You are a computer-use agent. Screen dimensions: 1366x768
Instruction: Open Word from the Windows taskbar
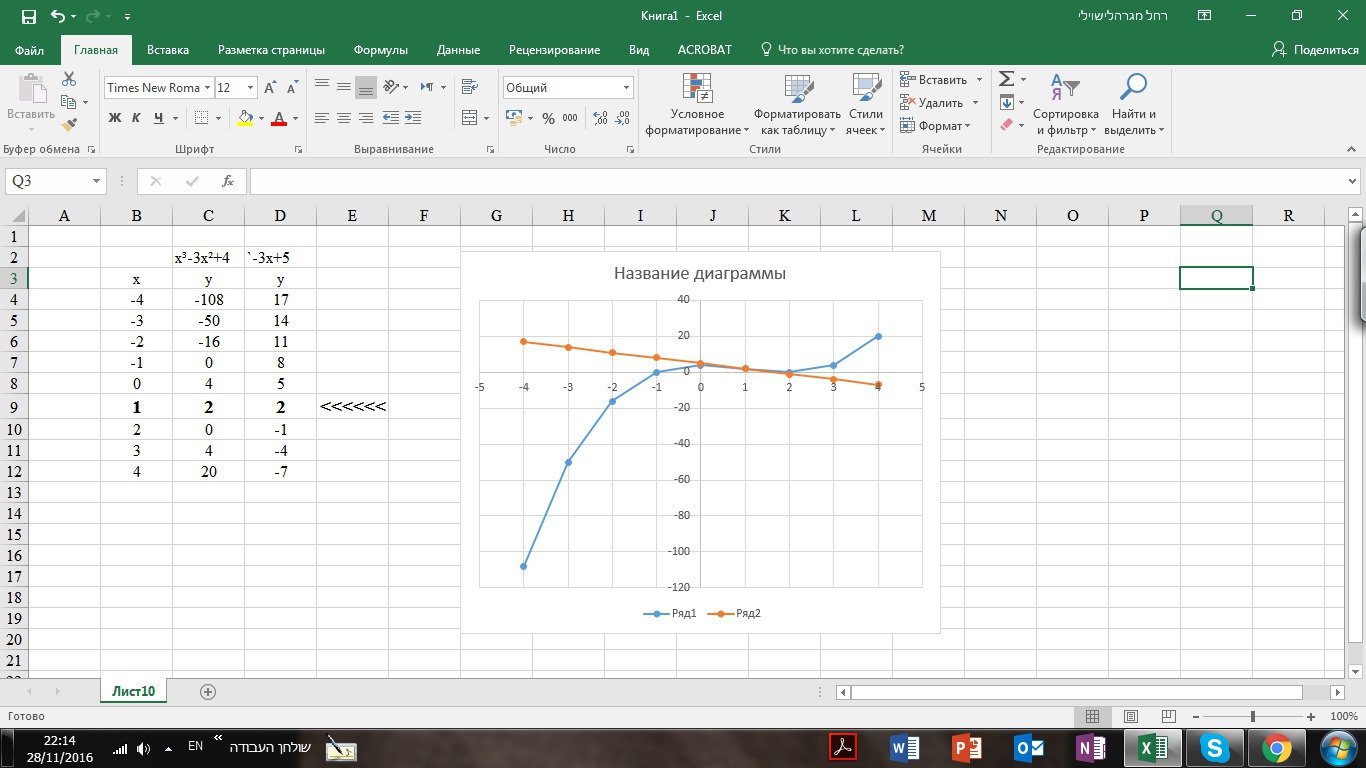point(904,747)
